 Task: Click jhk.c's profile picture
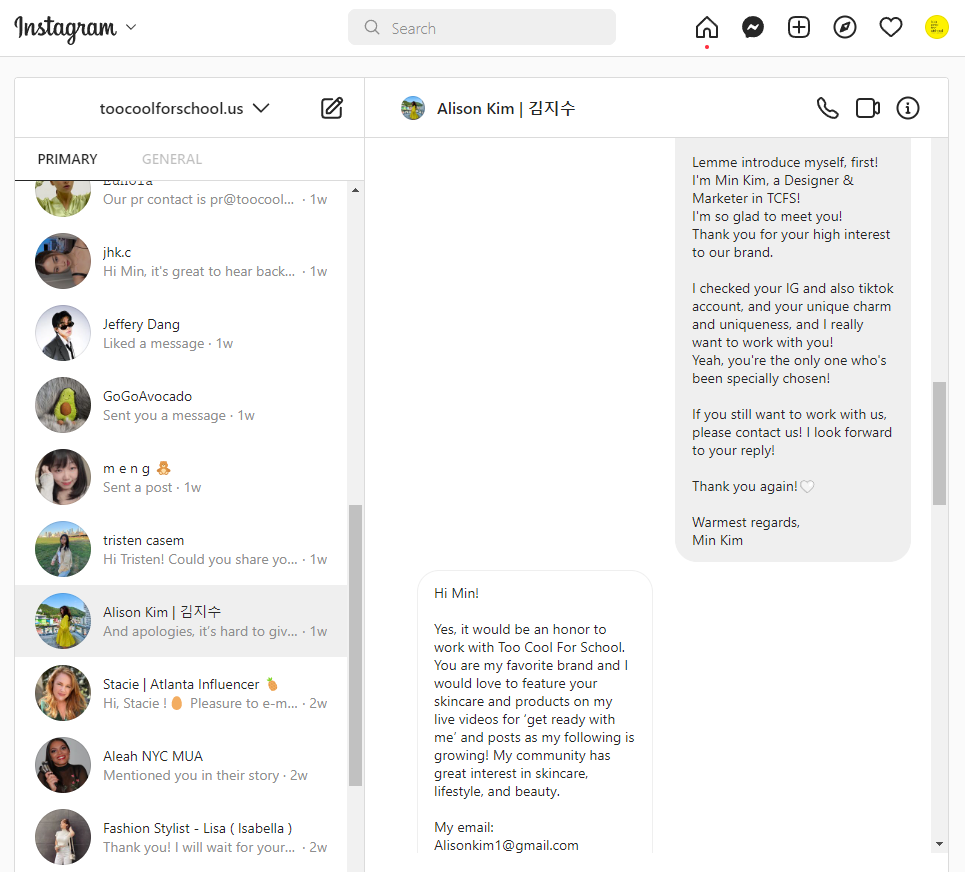point(63,261)
